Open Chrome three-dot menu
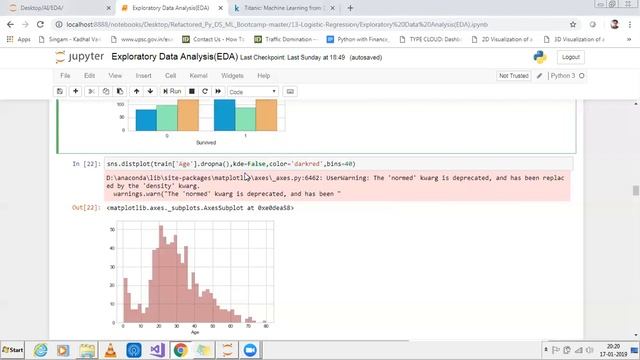640x360 pixels. [630, 24]
